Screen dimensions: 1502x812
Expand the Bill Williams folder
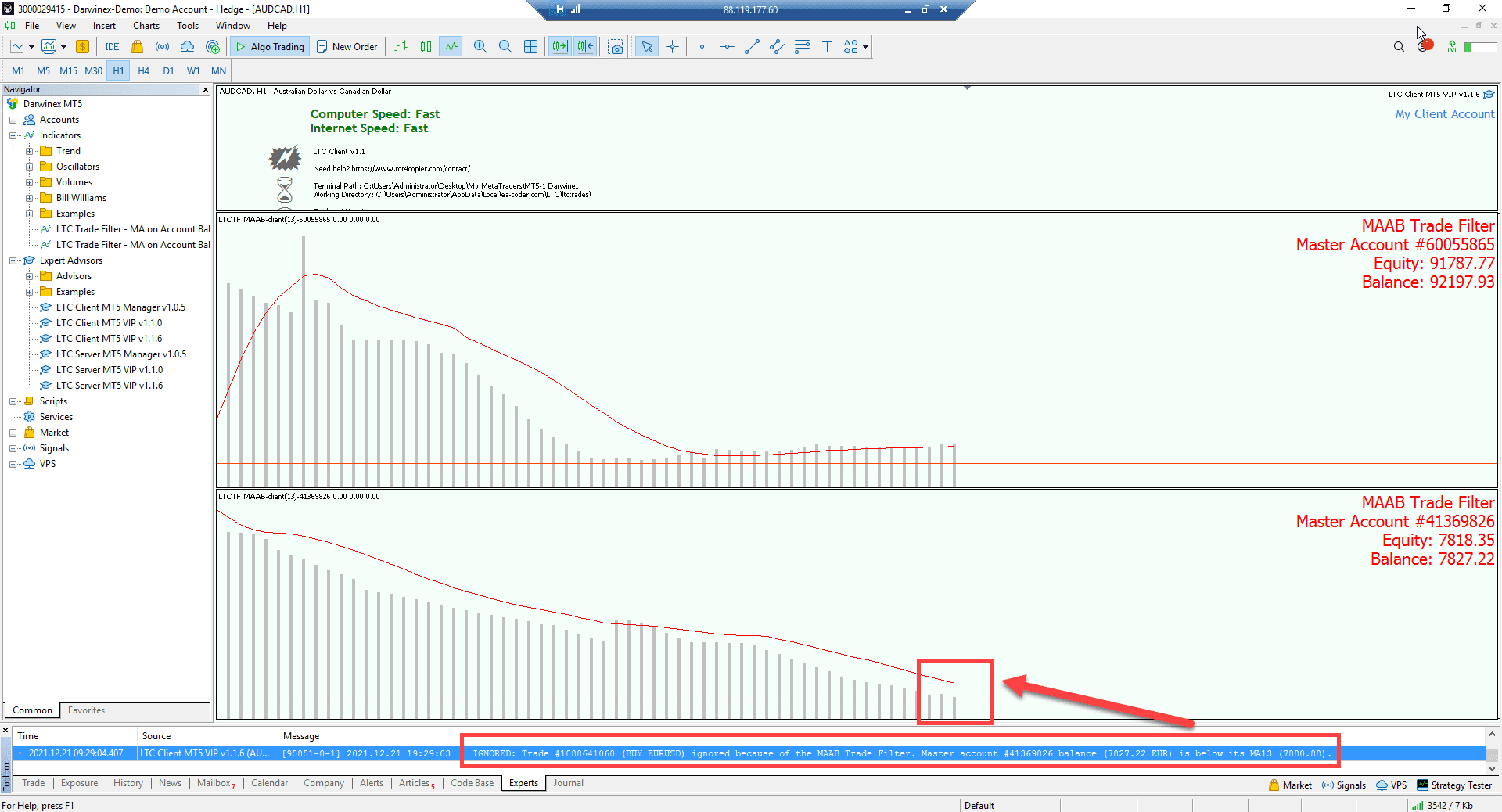tap(29, 198)
